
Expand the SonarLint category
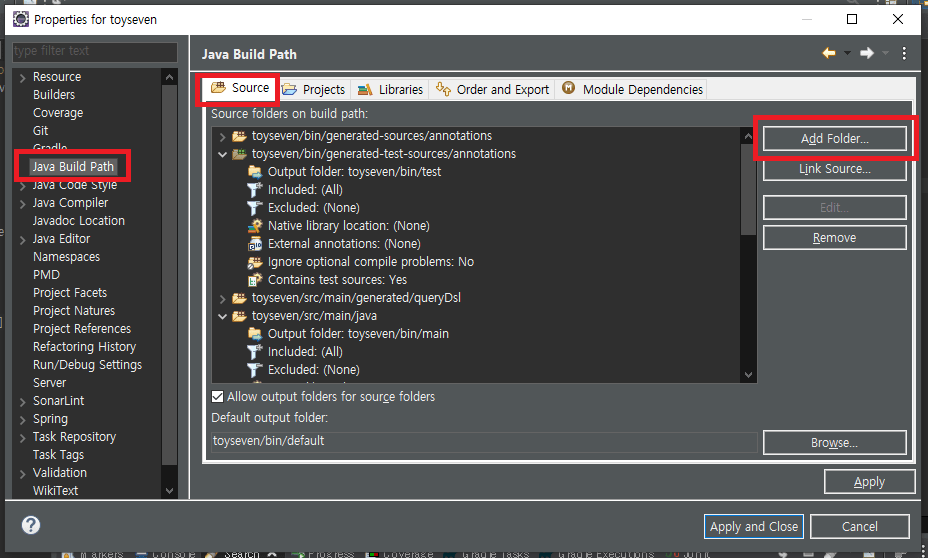22,402
